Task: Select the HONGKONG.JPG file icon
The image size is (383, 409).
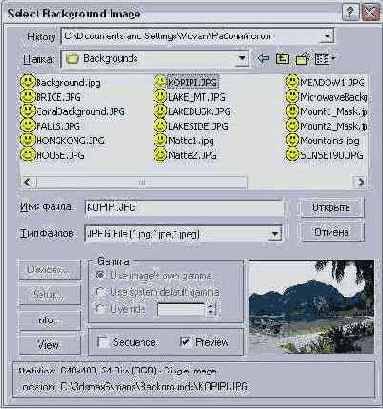Action: [x=28, y=140]
